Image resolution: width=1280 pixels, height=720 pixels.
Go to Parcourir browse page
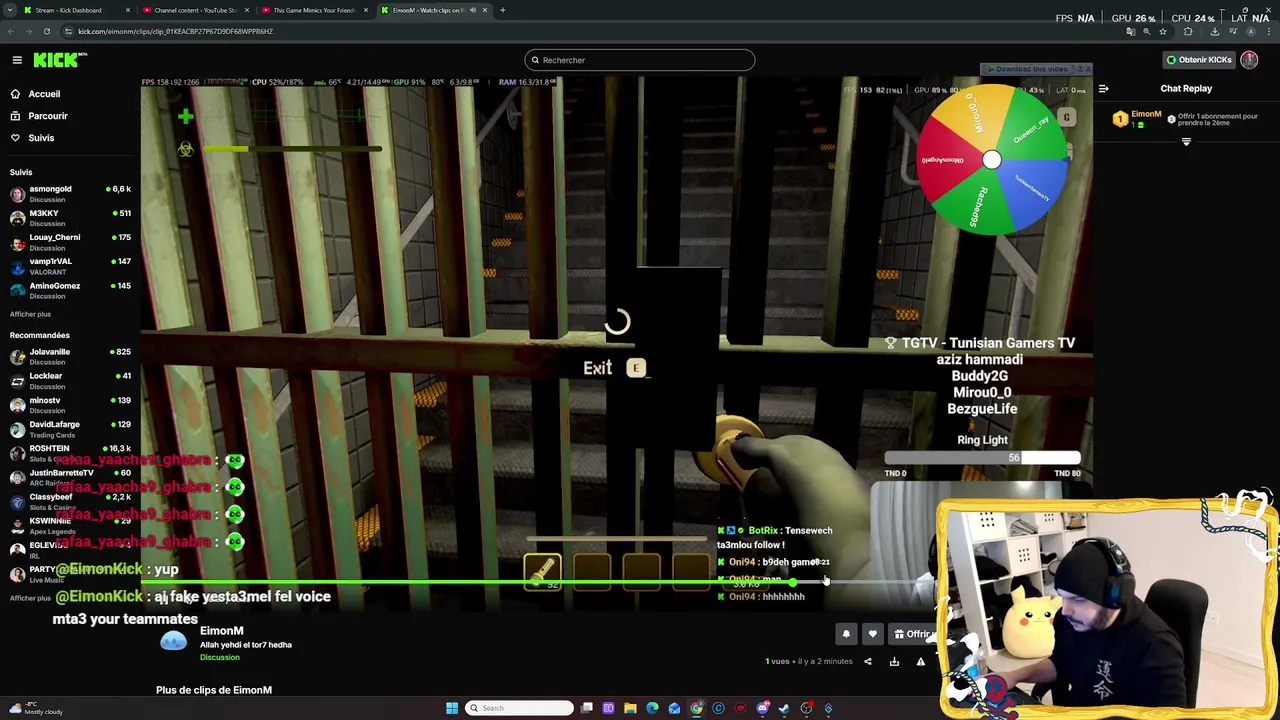[x=39, y=116]
